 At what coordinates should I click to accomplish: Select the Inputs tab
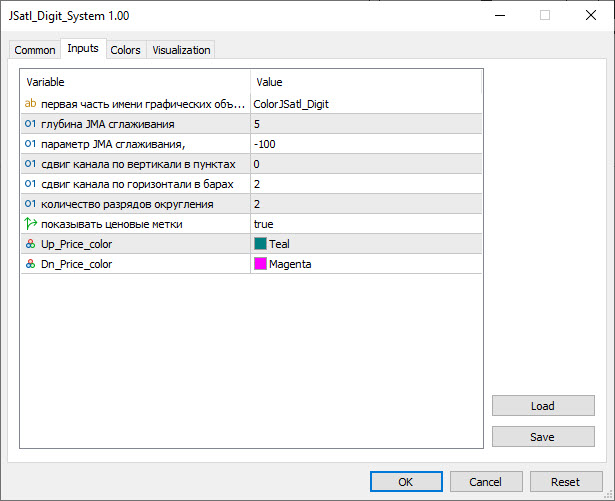[83, 49]
